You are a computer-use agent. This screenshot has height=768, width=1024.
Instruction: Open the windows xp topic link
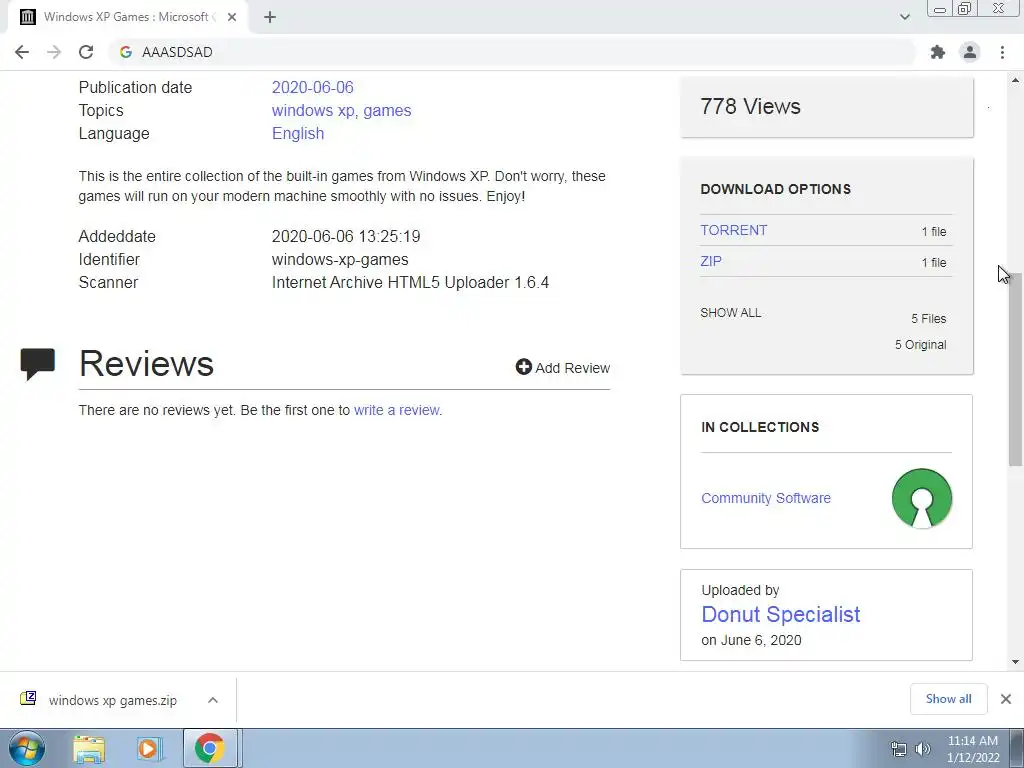313,110
